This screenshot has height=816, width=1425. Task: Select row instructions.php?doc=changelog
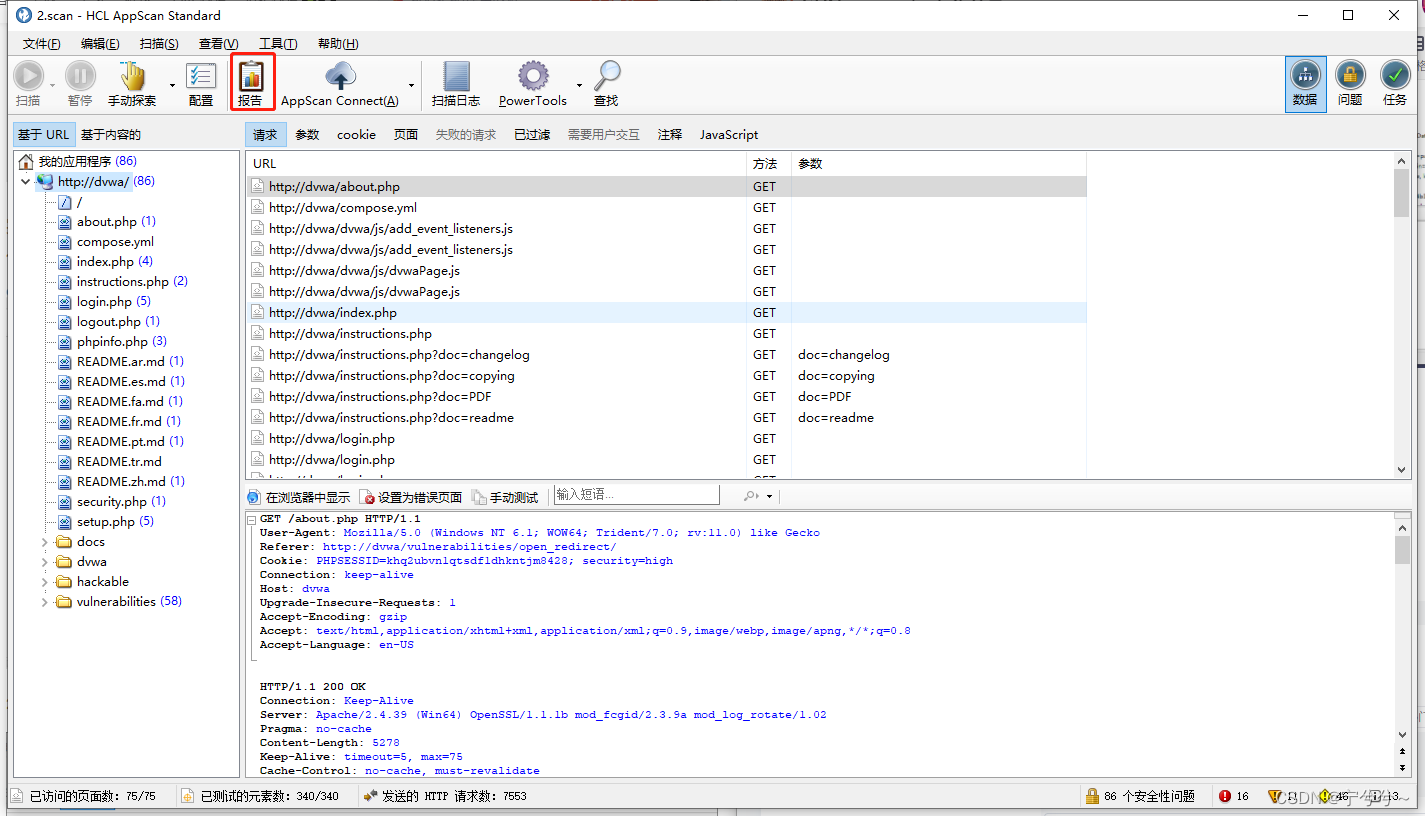coord(666,355)
